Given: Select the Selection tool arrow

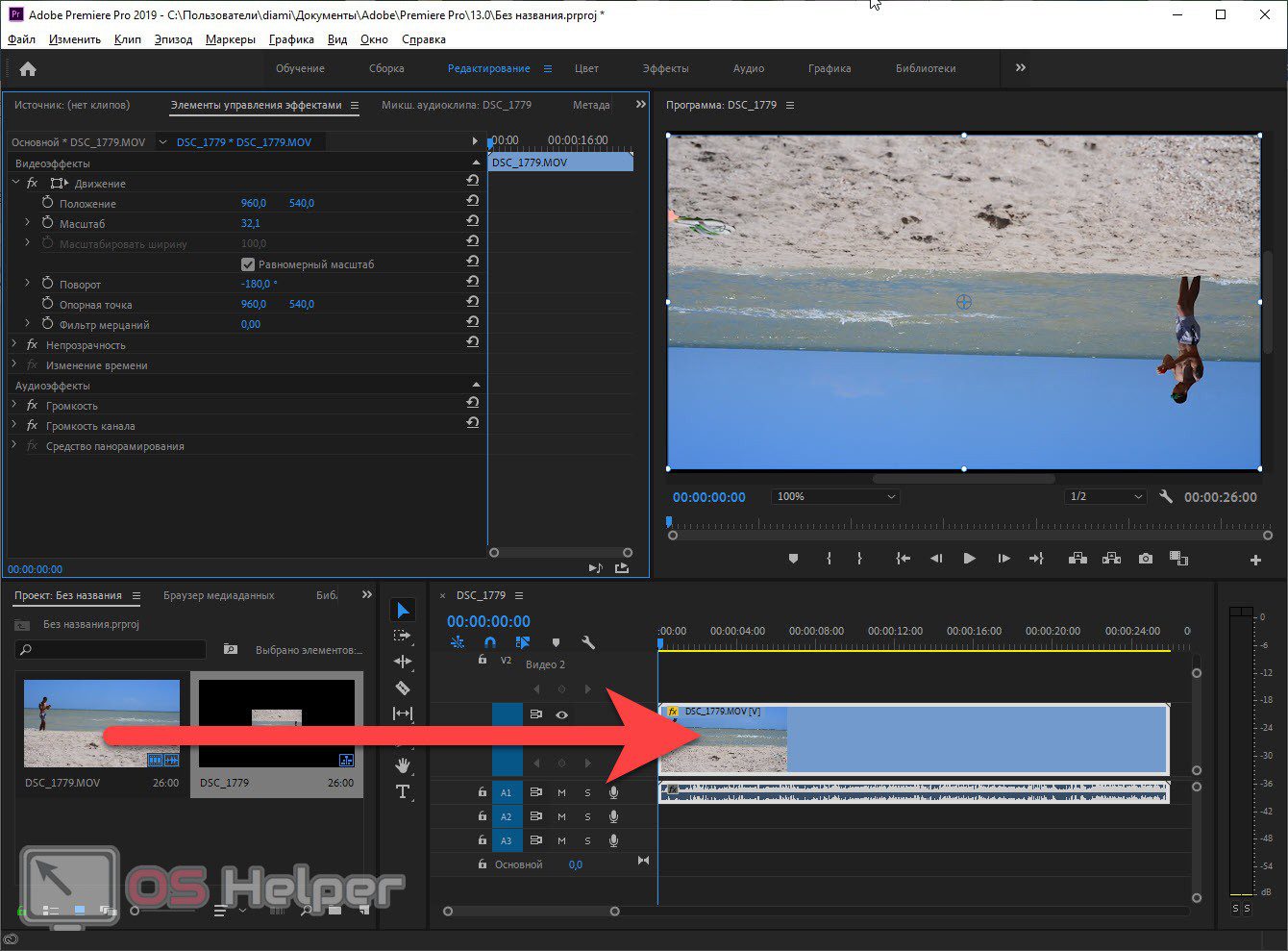Looking at the screenshot, I should 403,611.
